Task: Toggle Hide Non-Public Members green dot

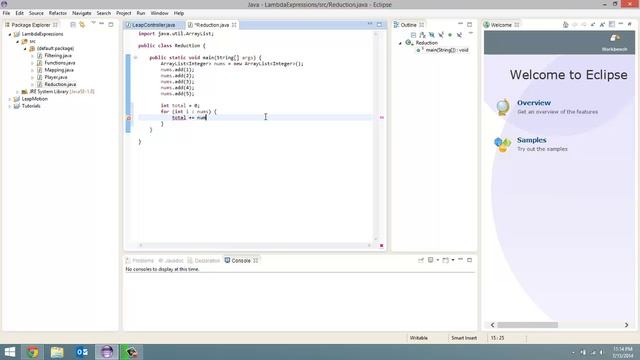Action: 450,35
